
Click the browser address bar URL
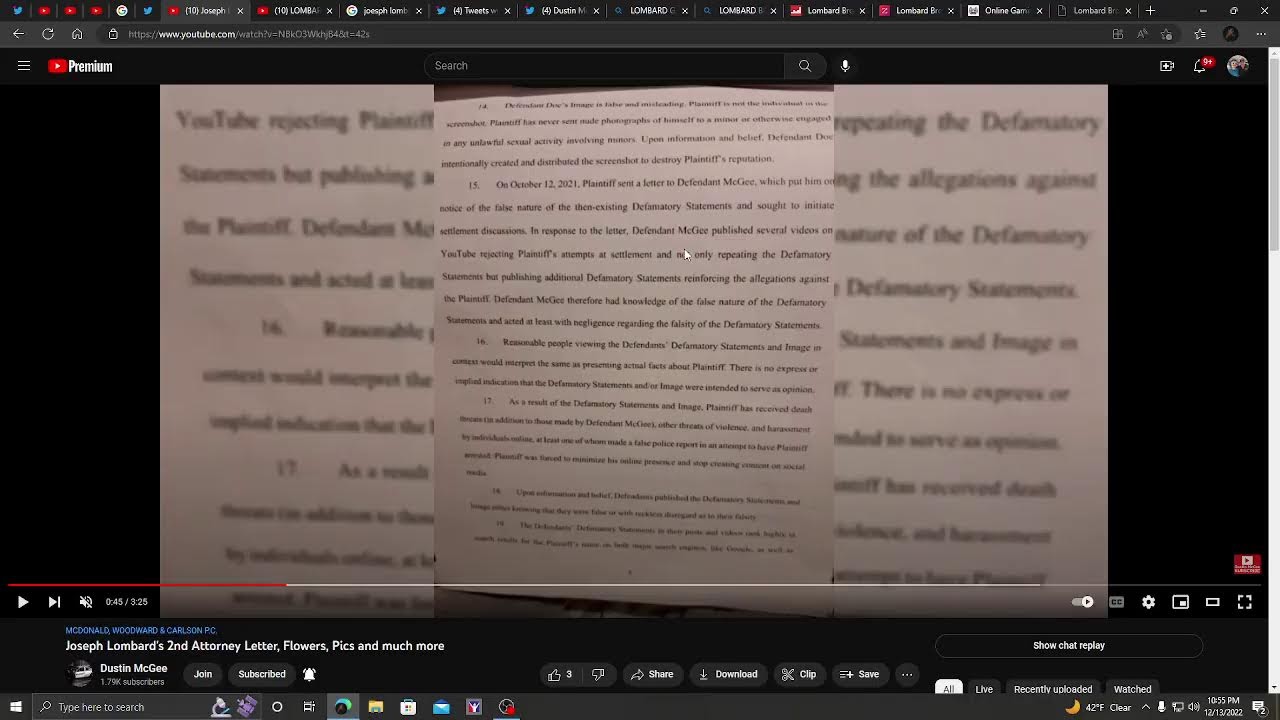(249, 34)
